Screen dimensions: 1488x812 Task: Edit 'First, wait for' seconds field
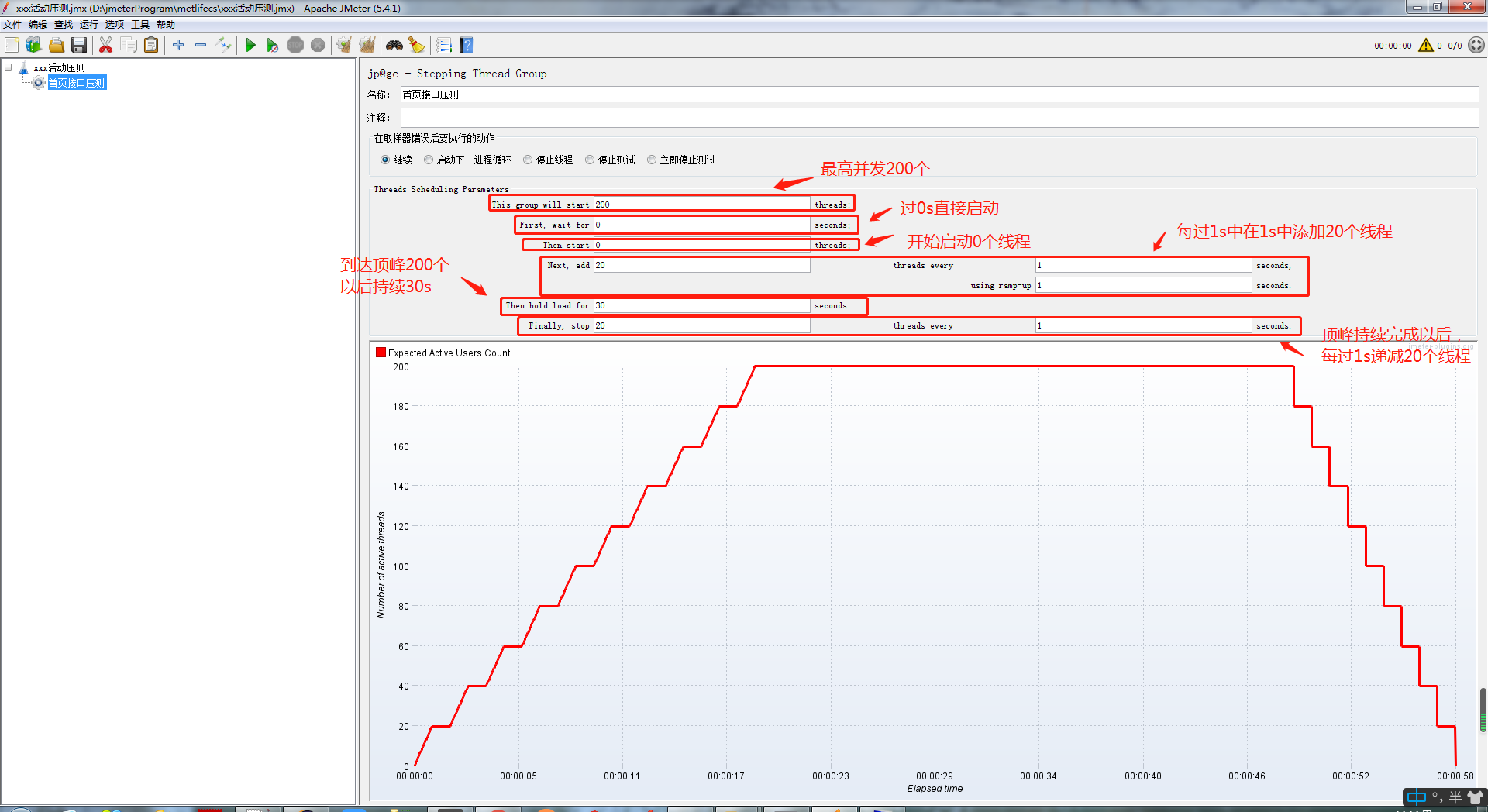(x=702, y=225)
